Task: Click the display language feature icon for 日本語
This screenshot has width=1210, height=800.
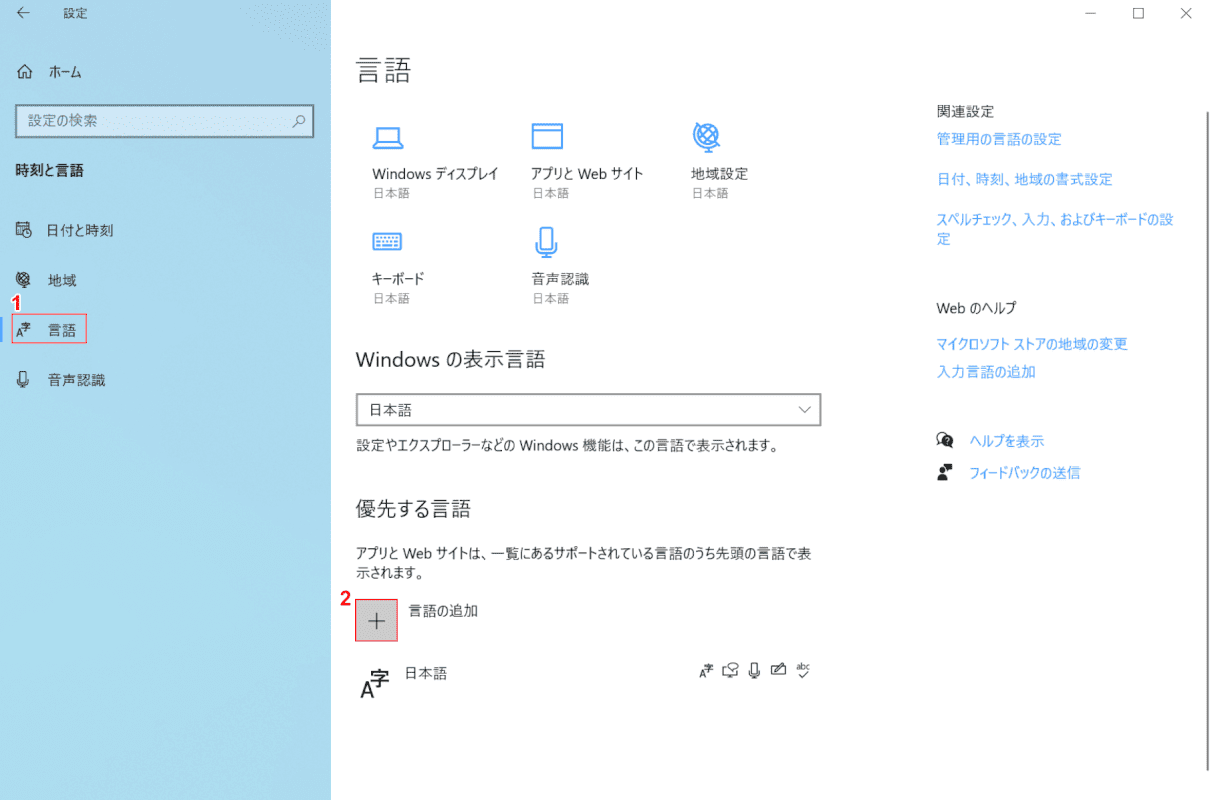Action: point(706,670)
